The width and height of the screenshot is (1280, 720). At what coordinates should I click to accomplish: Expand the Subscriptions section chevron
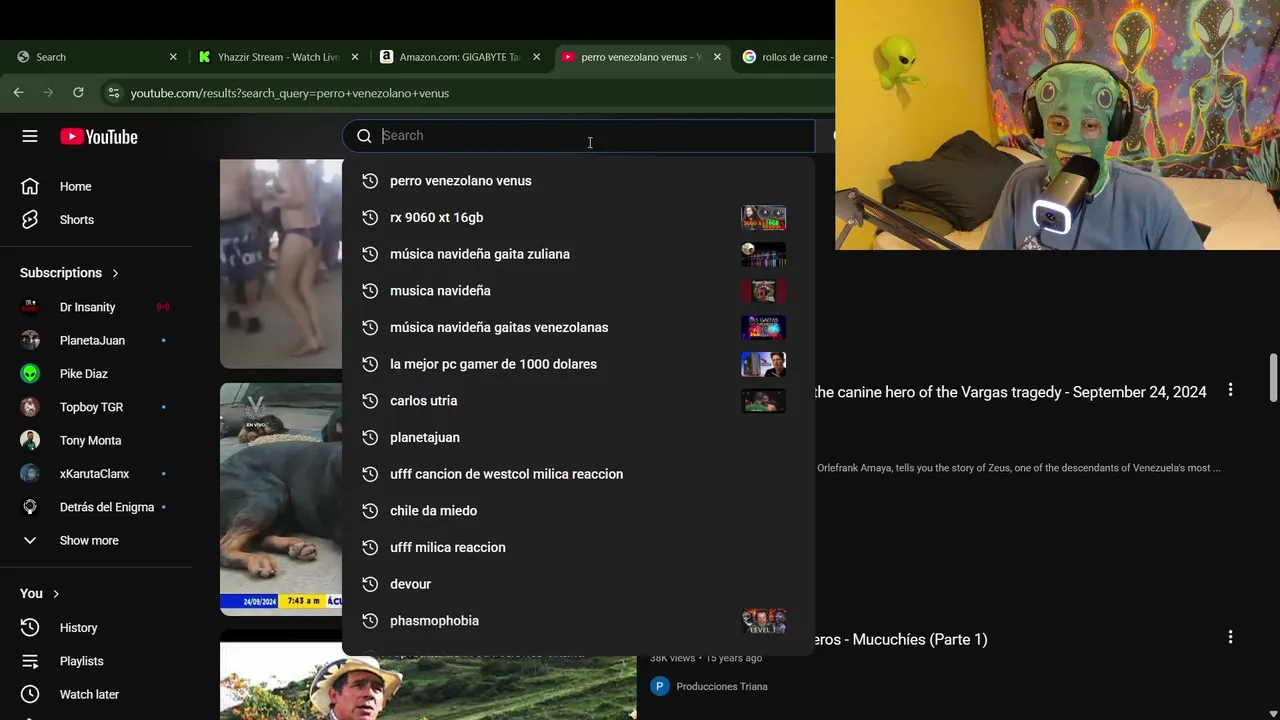coord(115,273)
